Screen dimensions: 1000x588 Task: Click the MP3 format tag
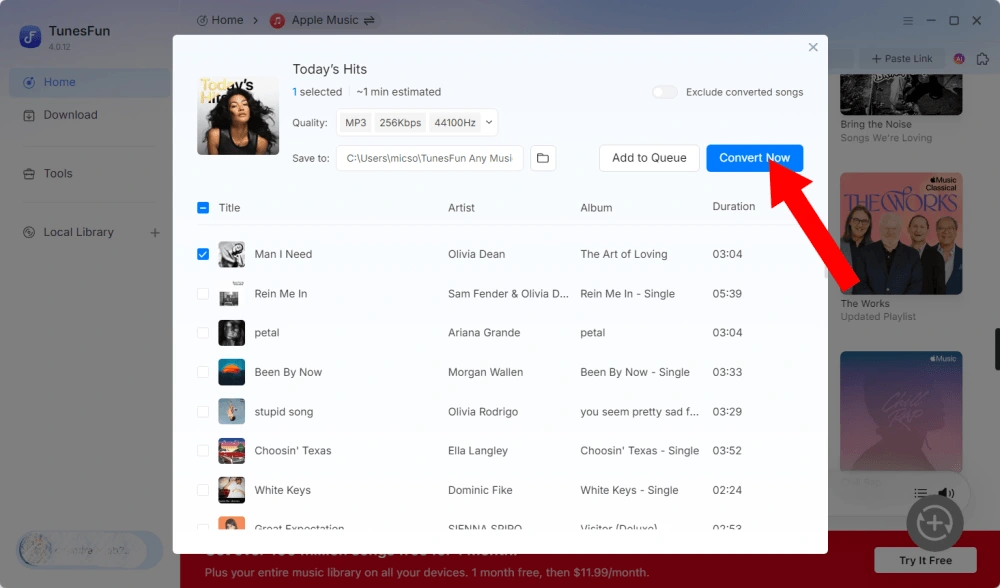pyautogui.click(x=355, y=122)
